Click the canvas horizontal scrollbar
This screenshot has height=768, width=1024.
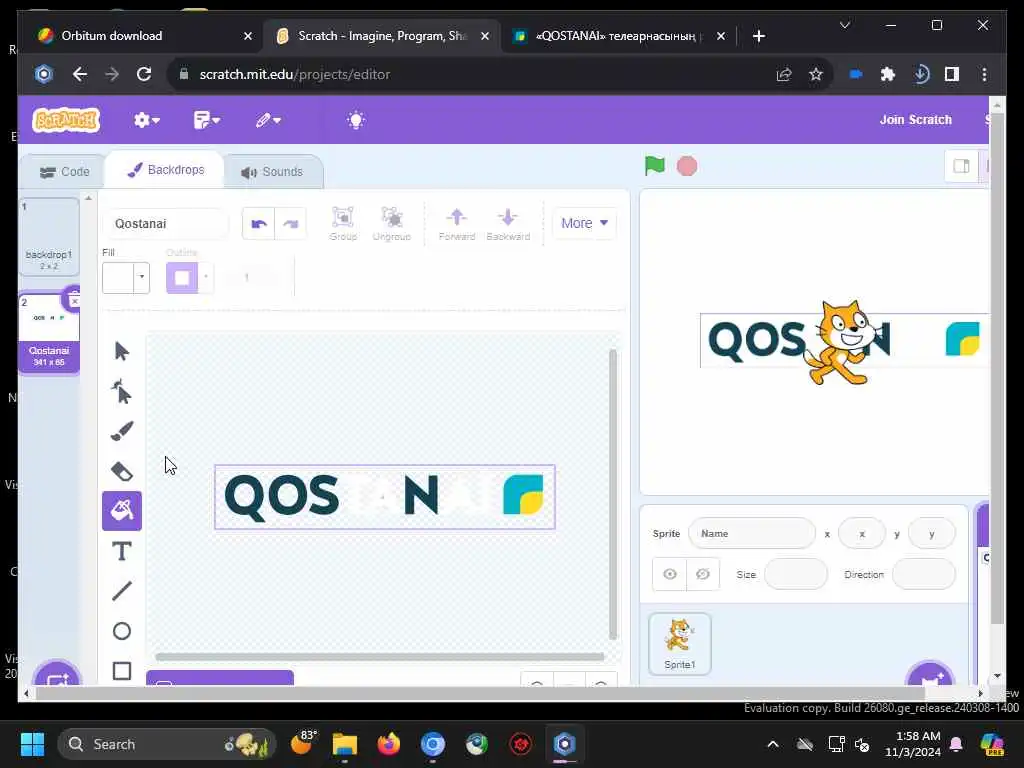pyautogui.click(x=379, y=656)
